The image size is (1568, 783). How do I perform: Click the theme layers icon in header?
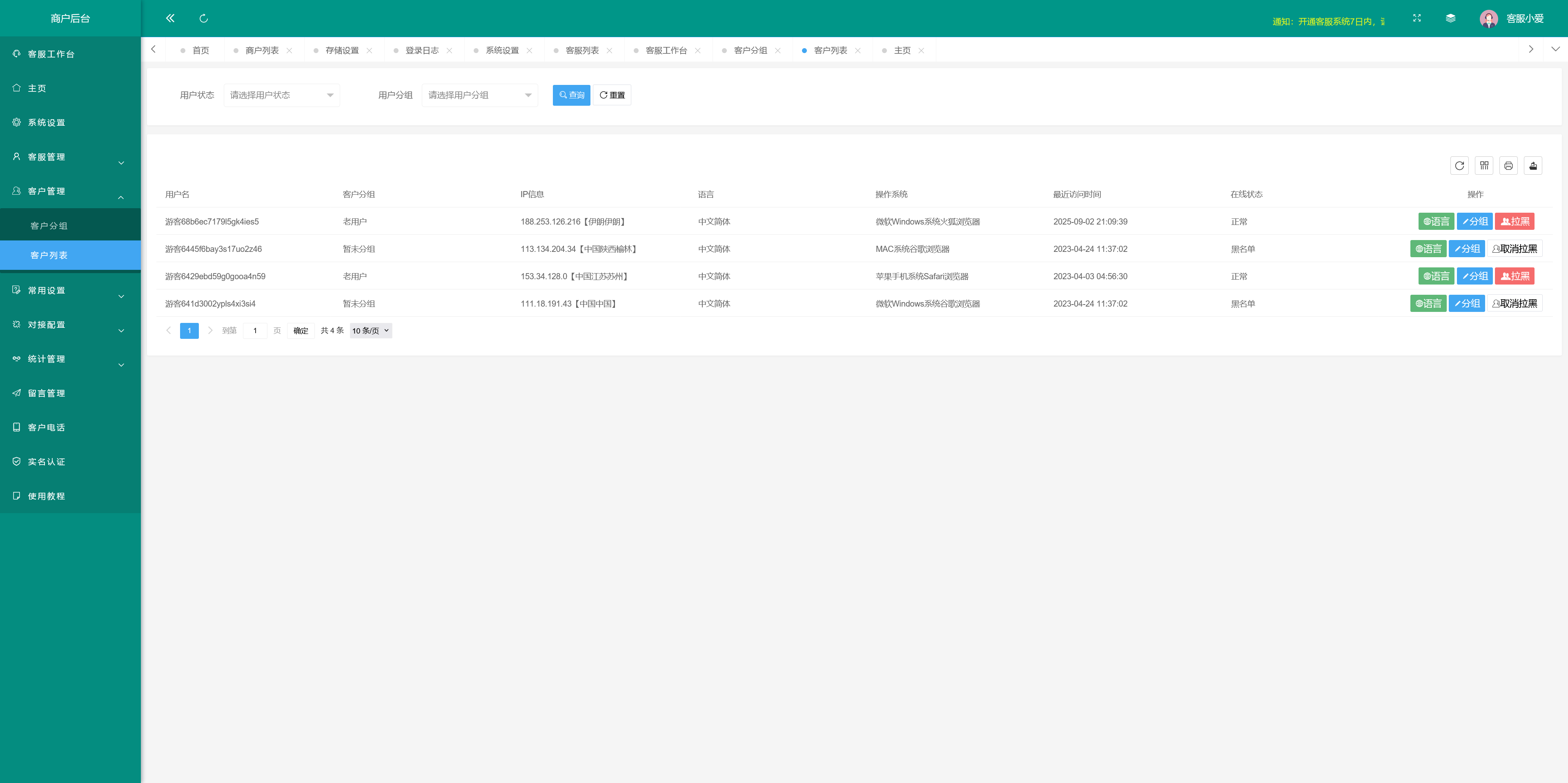(x=1450, y=18)
